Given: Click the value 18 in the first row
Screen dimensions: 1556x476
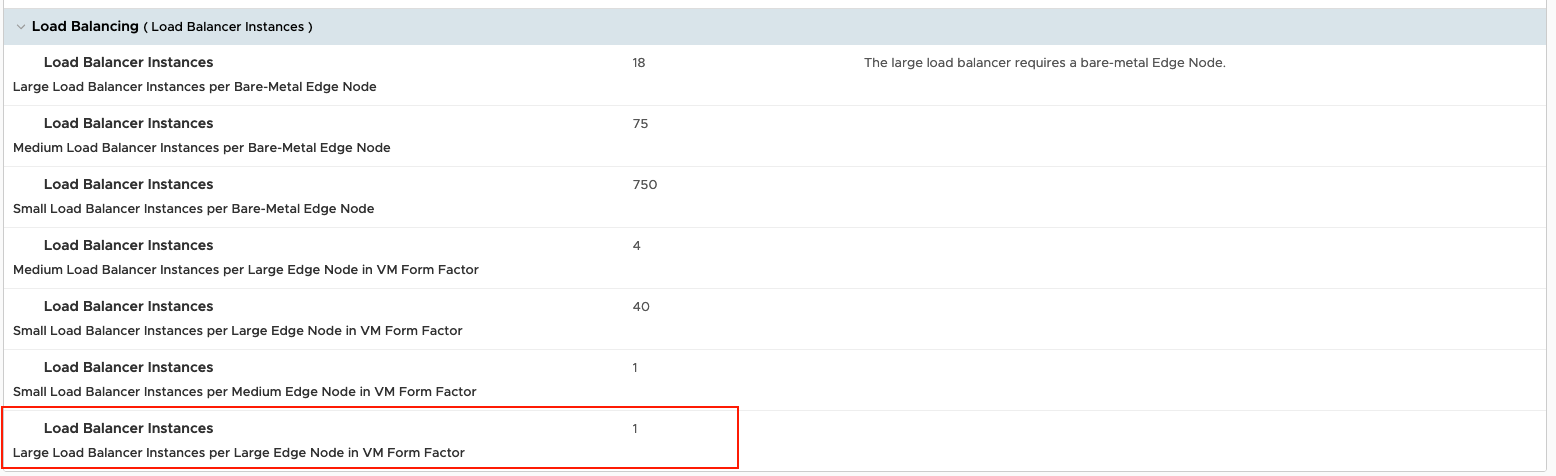Looking at the screenshot, I should pos(639,63).
